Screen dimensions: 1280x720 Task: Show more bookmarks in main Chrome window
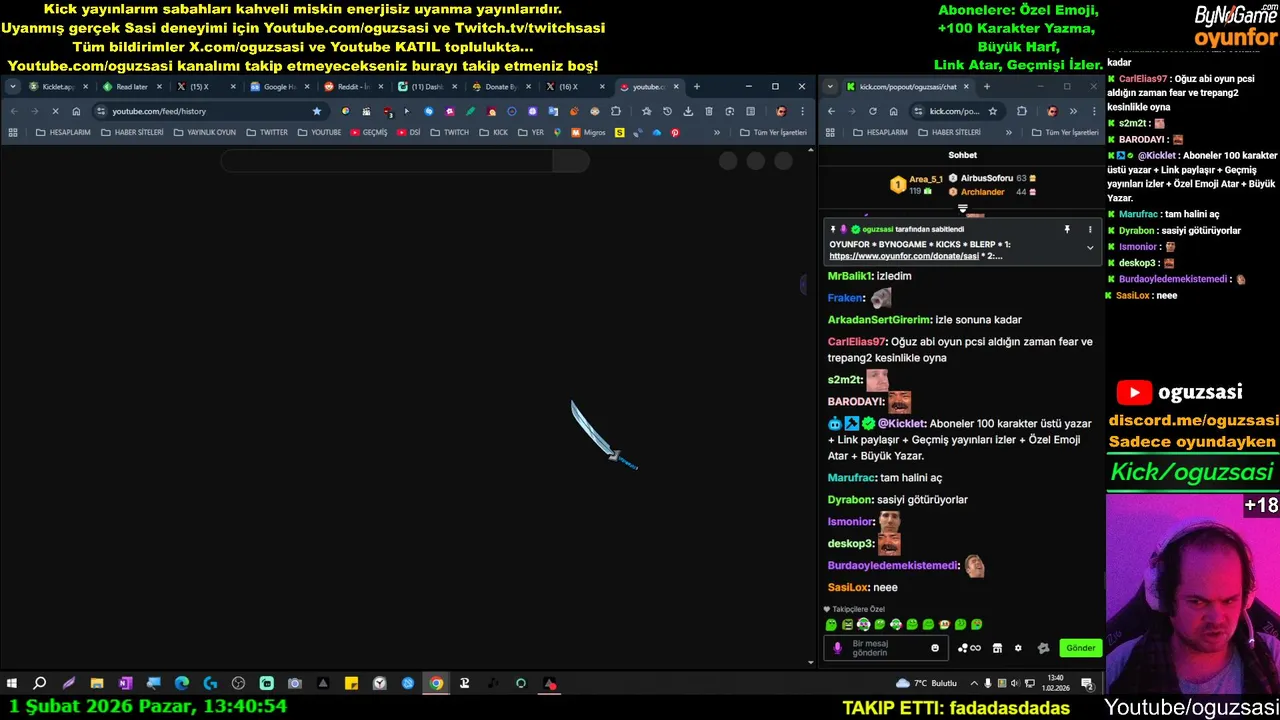(x=716, y=132)
